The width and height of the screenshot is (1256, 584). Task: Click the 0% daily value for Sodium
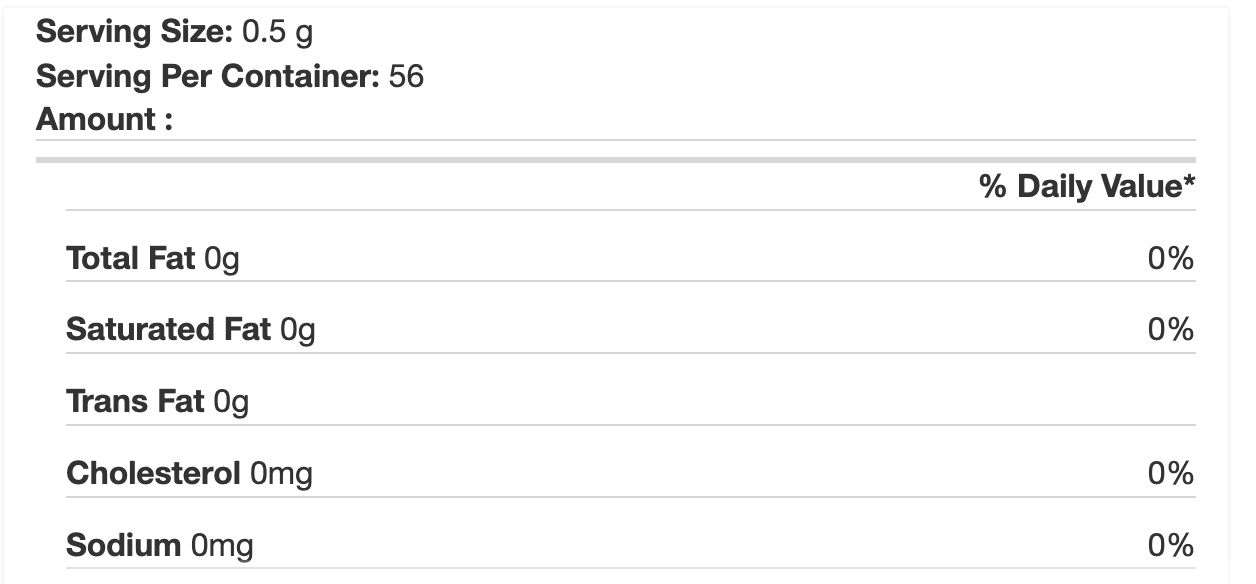(x=1170, y=545)
